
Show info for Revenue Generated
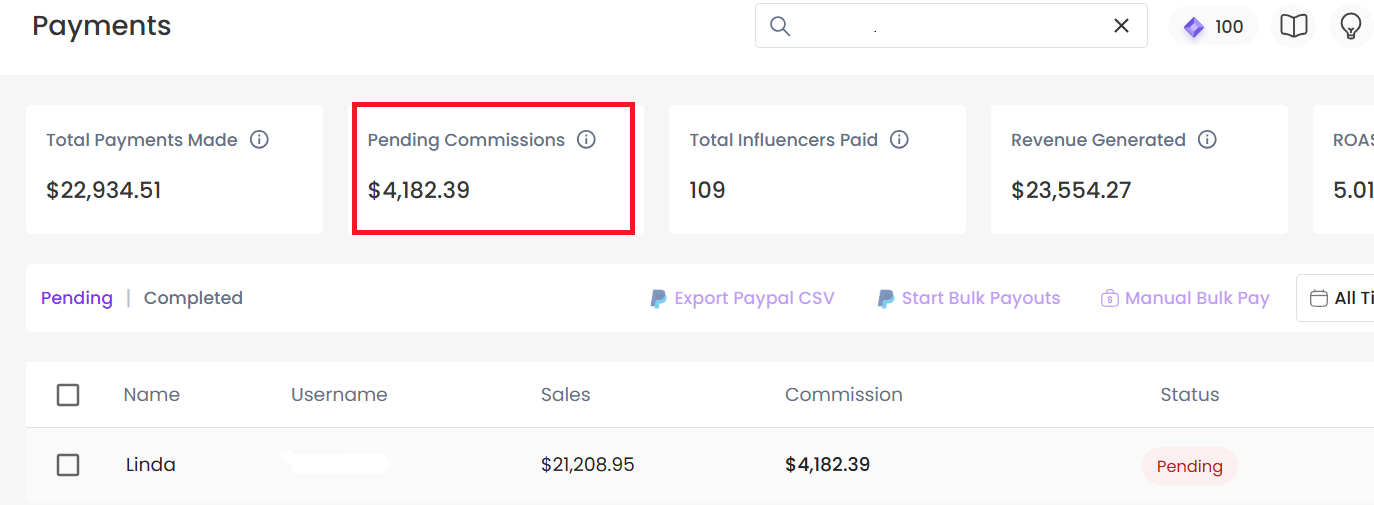point(1207,140)
